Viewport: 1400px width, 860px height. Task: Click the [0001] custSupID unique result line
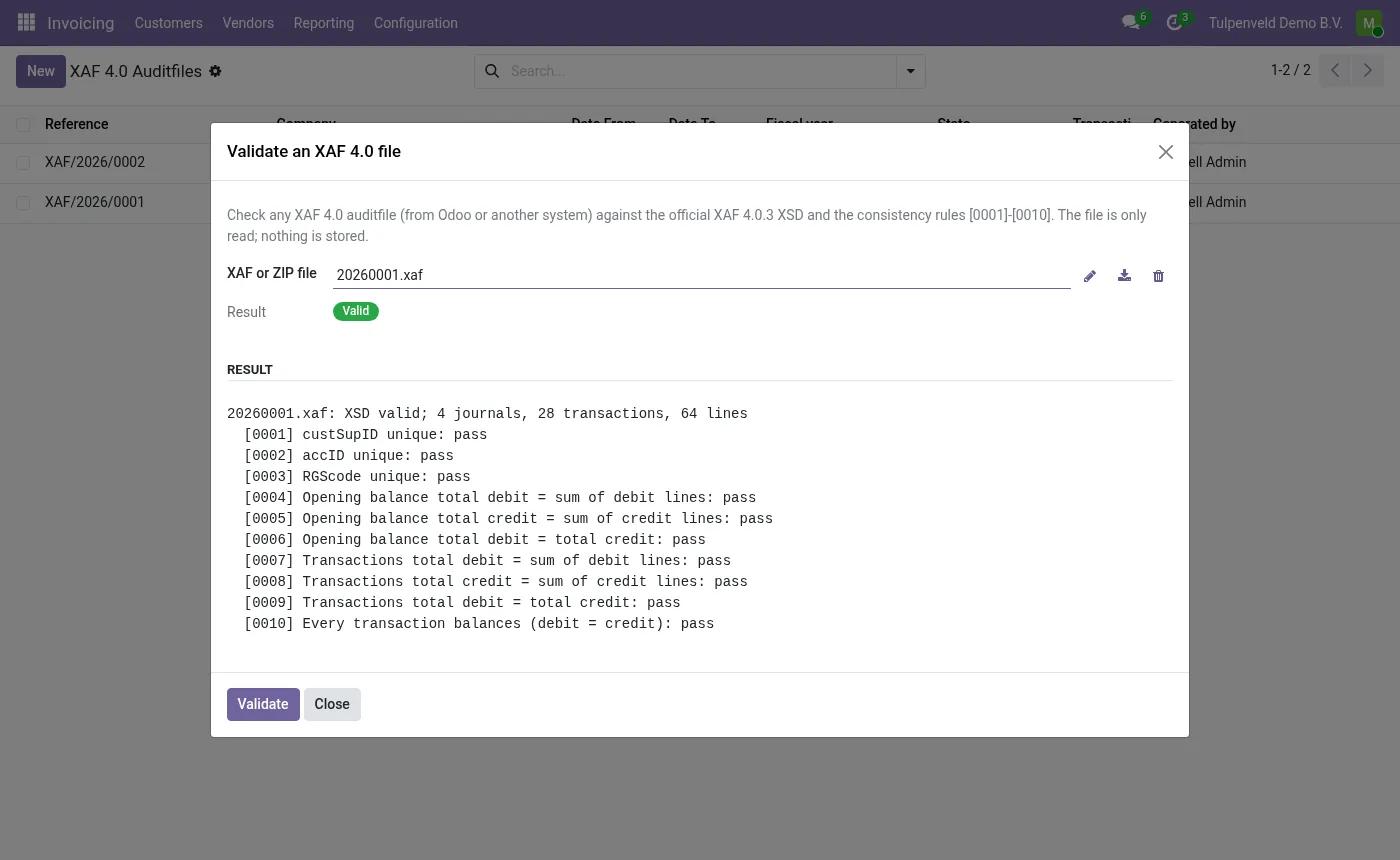pos(366,435)
